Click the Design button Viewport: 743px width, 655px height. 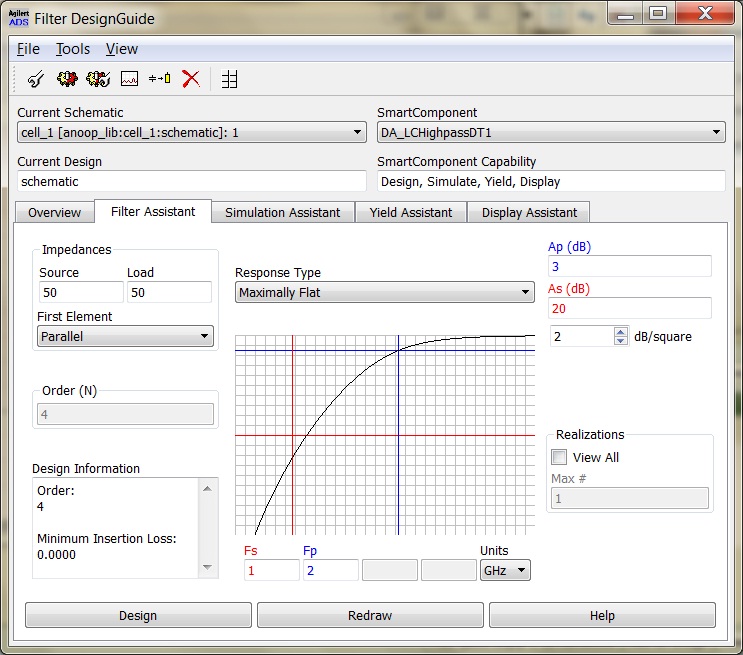pos(138,615)
